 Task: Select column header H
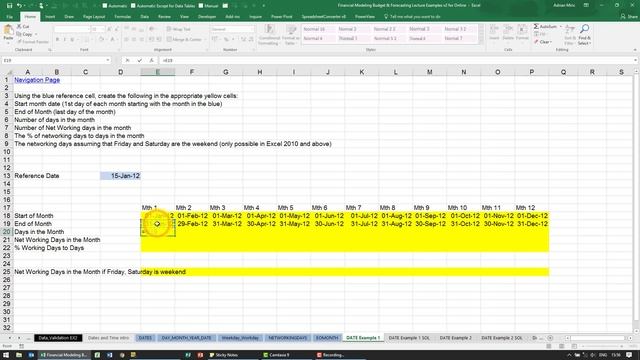point(260,72)
